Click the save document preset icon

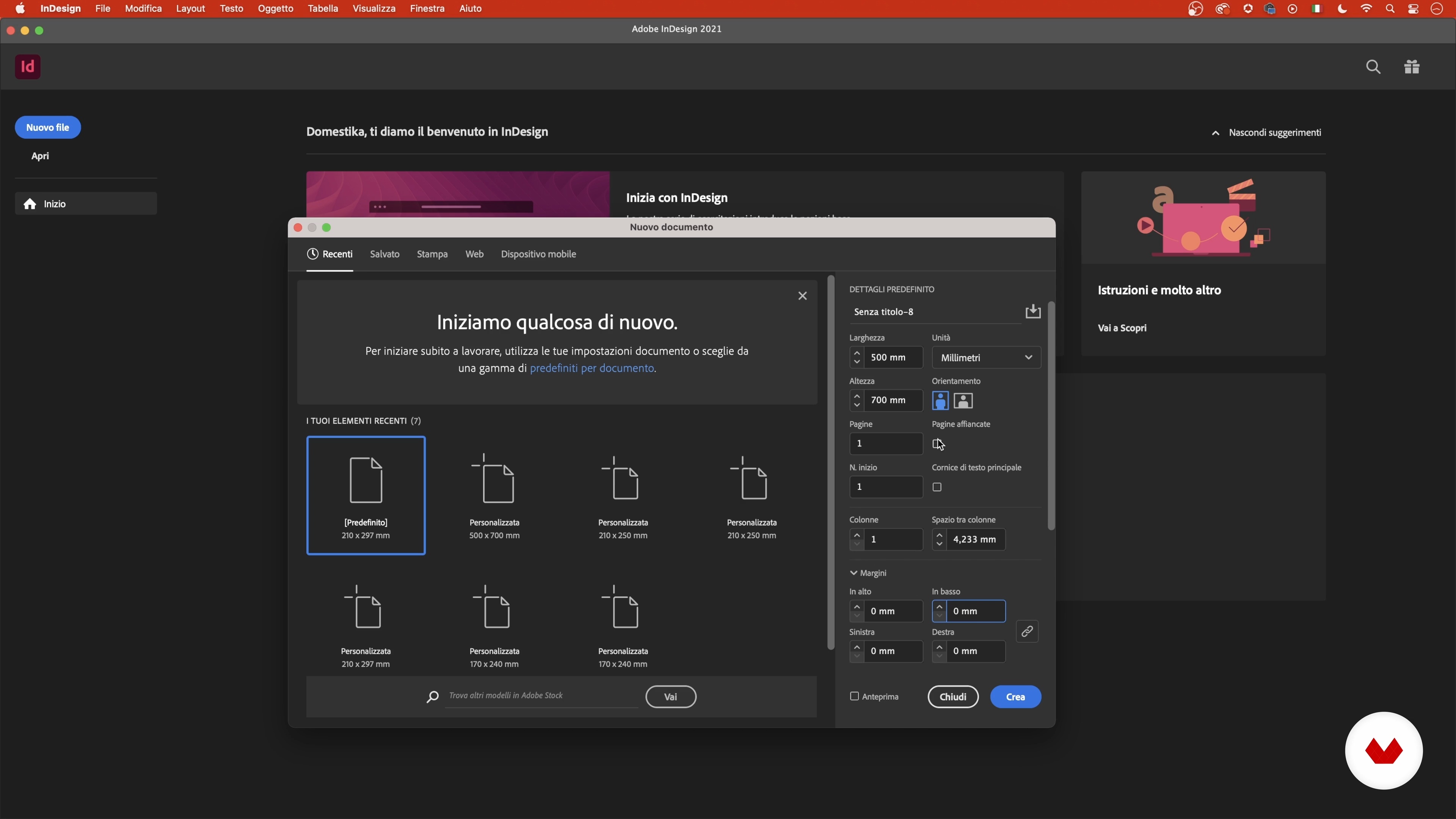coord(1032,311)
